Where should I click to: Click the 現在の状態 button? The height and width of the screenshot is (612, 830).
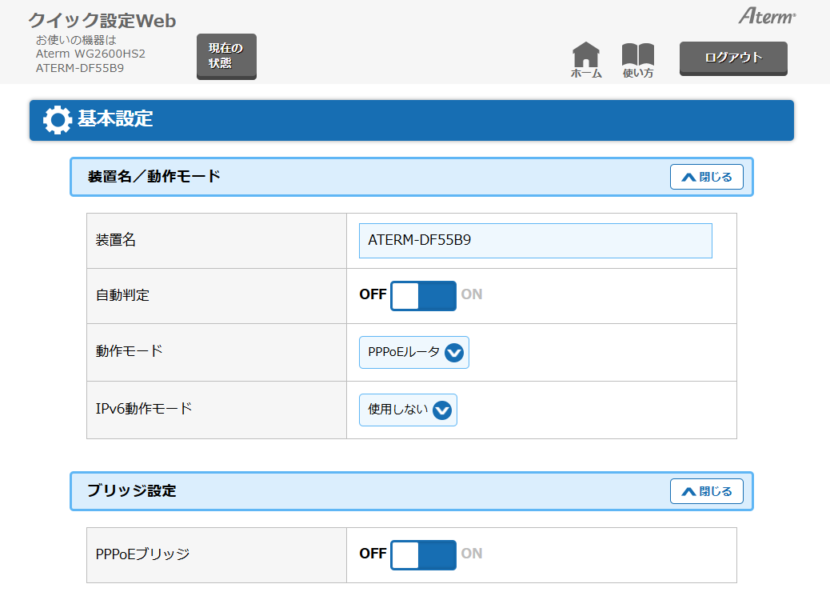click(x=226, y=56)
